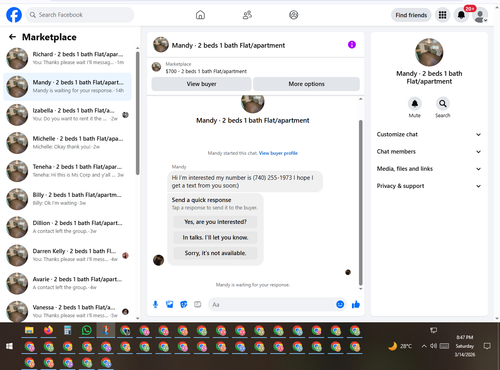
Task: Open the Facebook apps menu grid
Action: point(442,15)
